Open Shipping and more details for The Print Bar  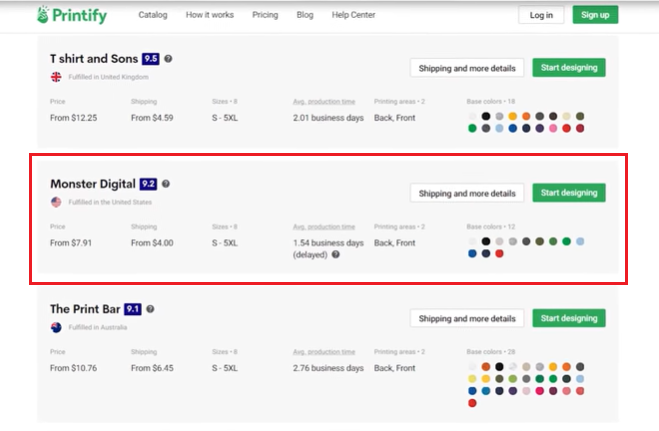[x=467, y=318]
